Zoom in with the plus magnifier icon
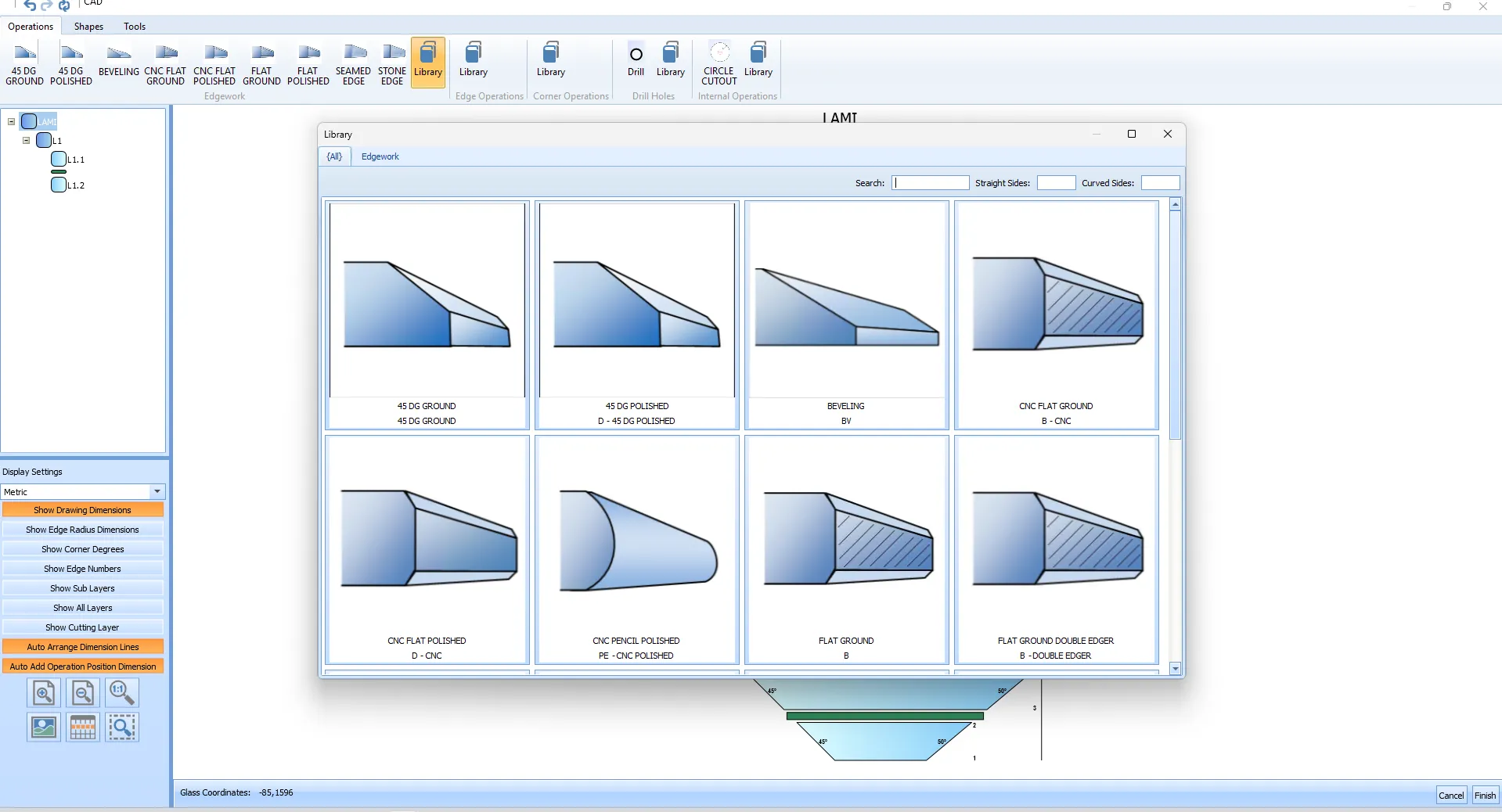The height and width of the screenshot is (812, 1502). (44, 693)
